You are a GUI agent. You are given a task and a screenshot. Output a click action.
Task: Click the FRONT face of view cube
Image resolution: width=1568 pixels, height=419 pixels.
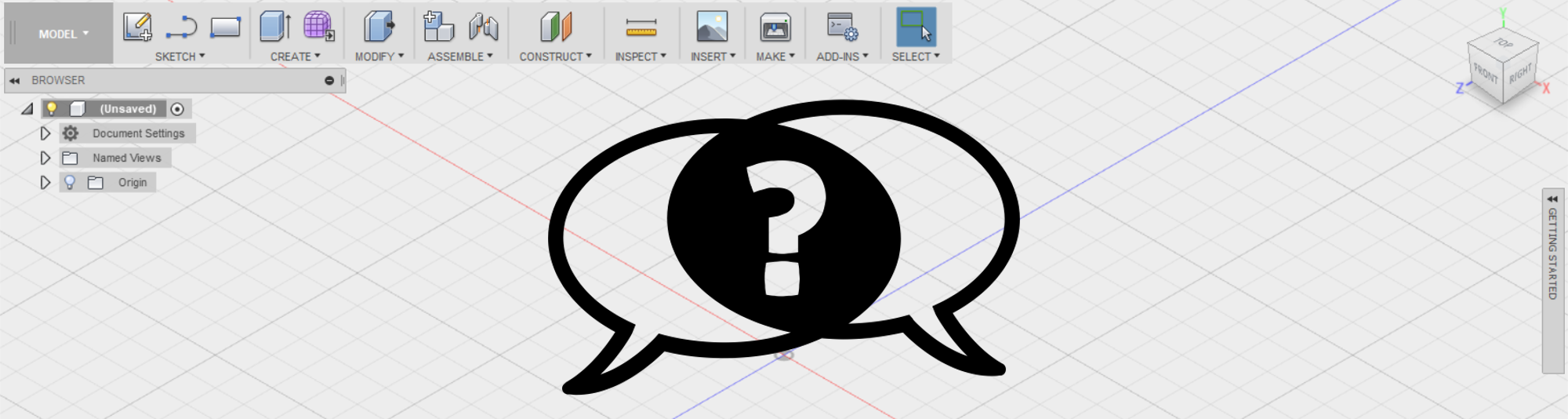tap(1485, 74)
